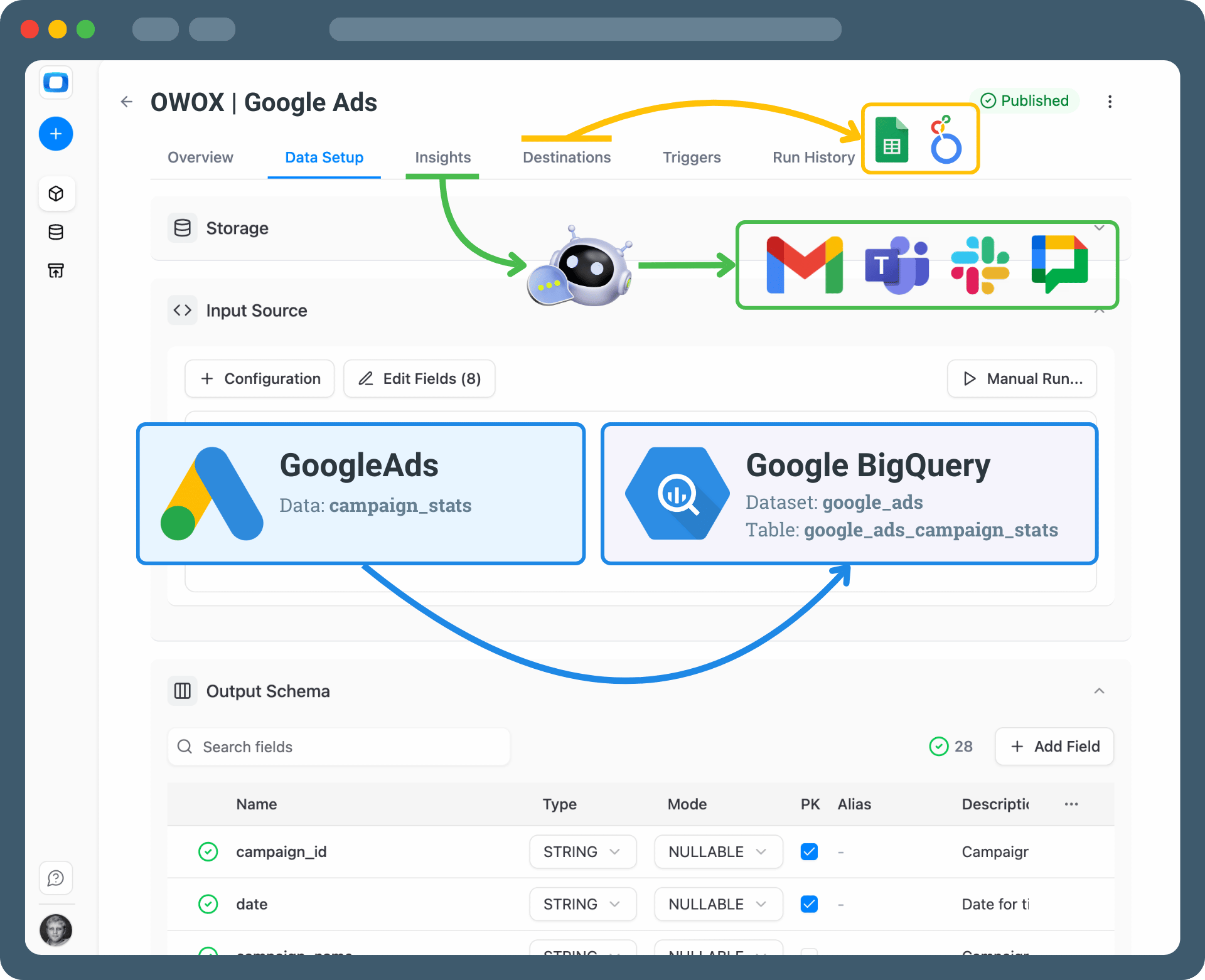The width and height of the screenshot is (1205, 980).
Task: Switch to the Triggers tab
Action: coord(692,157)
